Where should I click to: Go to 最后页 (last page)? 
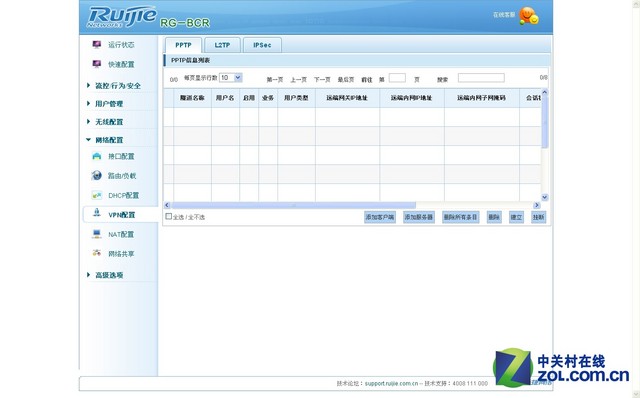[346, 80]
